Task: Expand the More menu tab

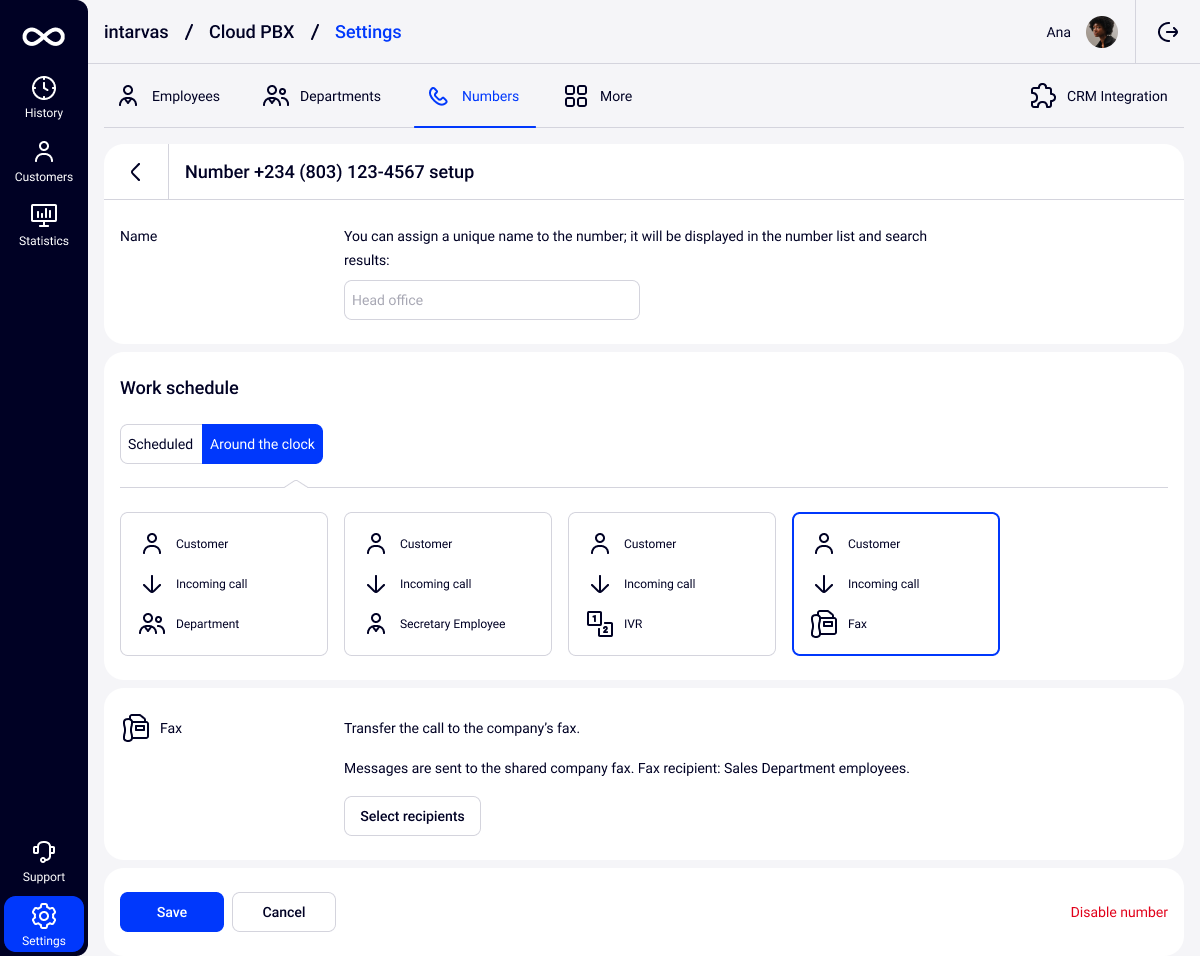Action: pos(598,96)
